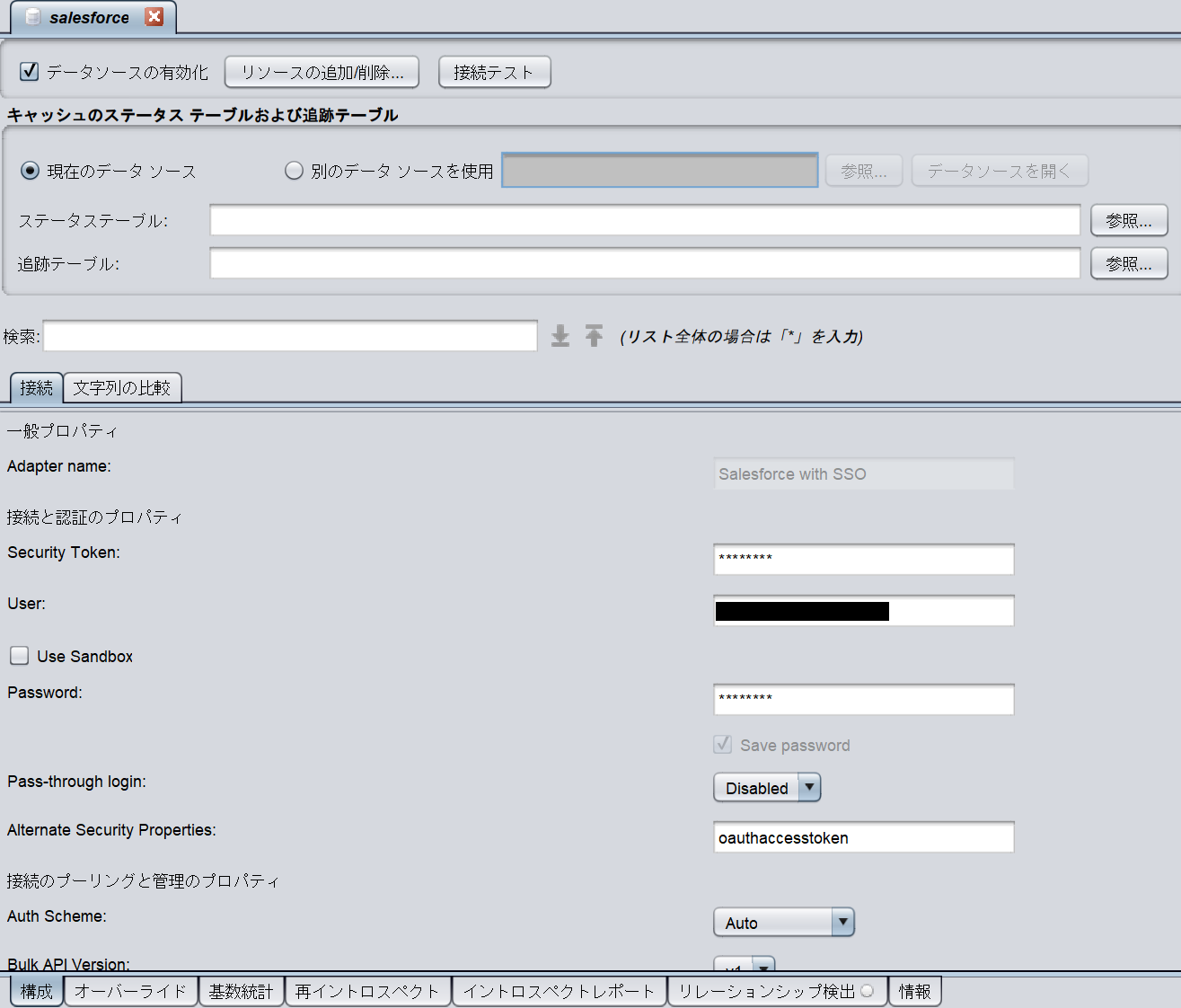Click the find next down-arrow icon

tap(560, 336)
